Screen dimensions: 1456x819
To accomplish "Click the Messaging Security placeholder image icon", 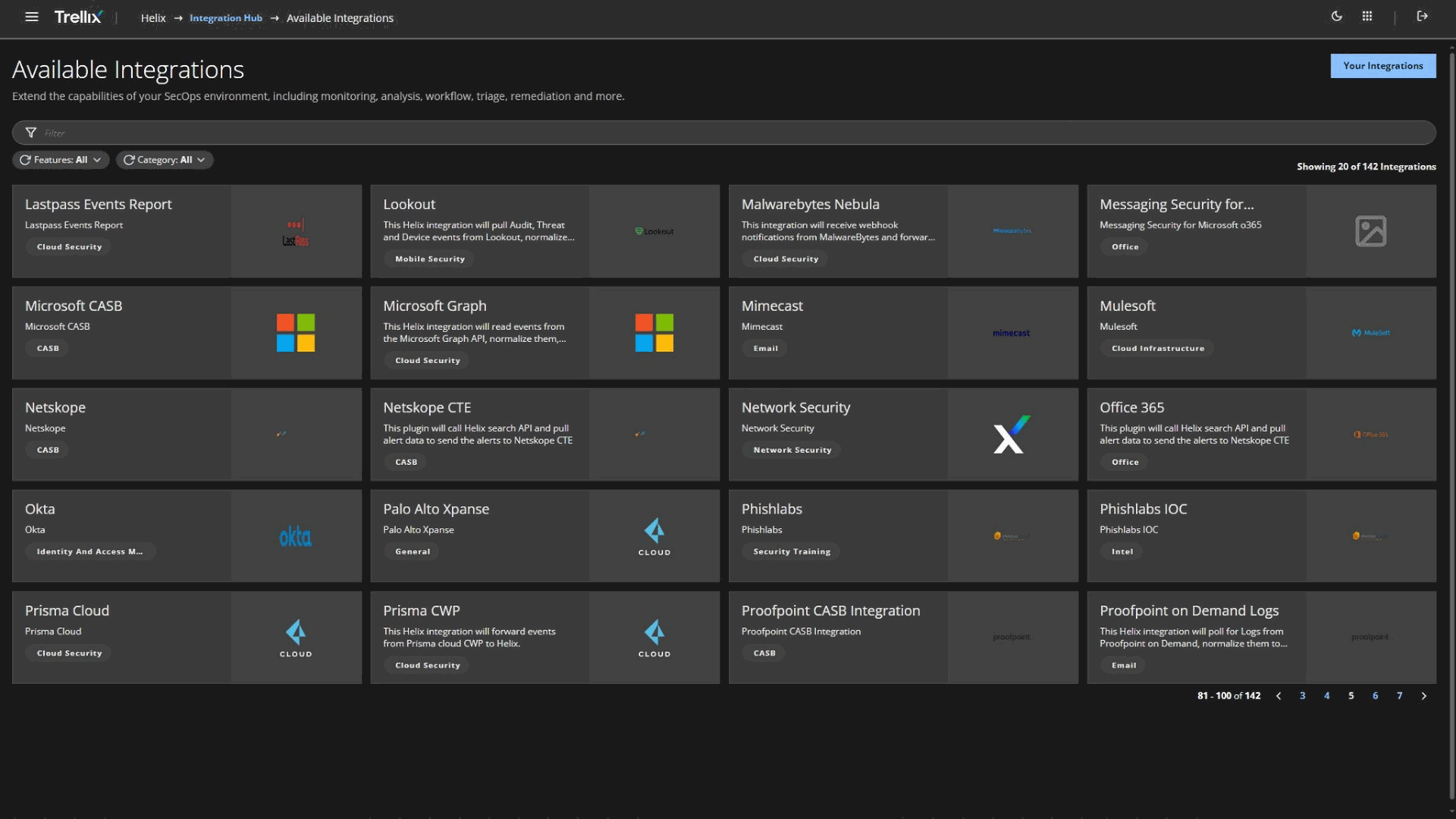I will click(1370, 231).
